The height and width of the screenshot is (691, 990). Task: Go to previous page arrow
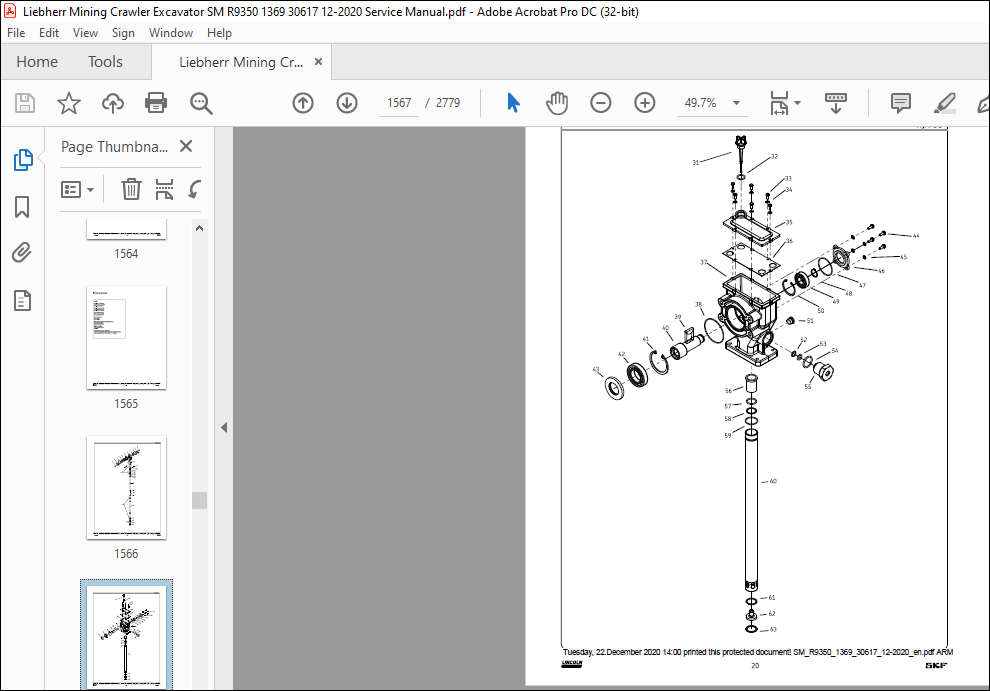[303, 103]
